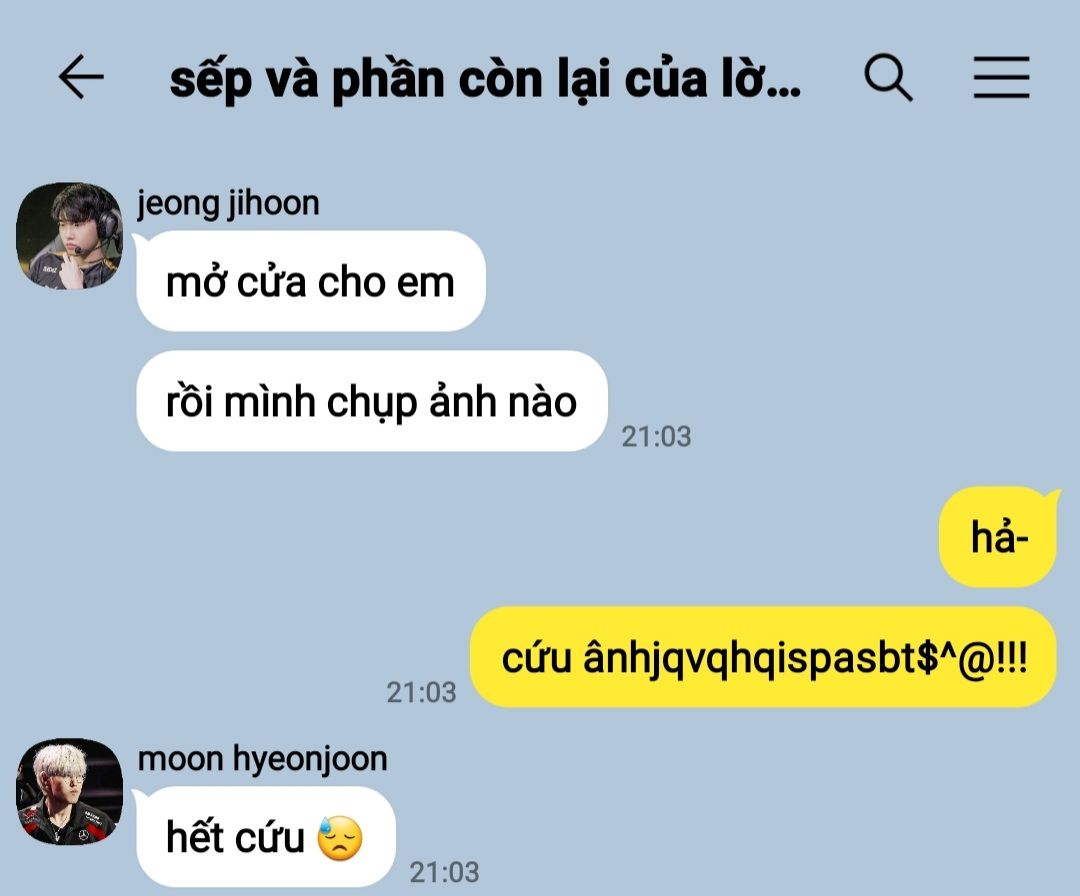Click the sad sweat emoji
Image resolution: width=1080 pixels, height=896 pixels.
(340, 838)
